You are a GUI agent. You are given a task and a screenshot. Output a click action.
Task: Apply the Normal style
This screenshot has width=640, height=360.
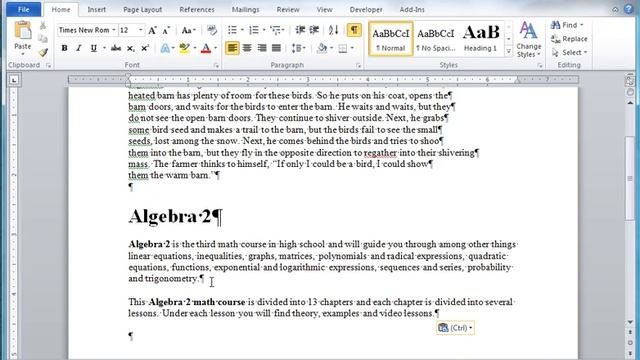pos(391,39)
